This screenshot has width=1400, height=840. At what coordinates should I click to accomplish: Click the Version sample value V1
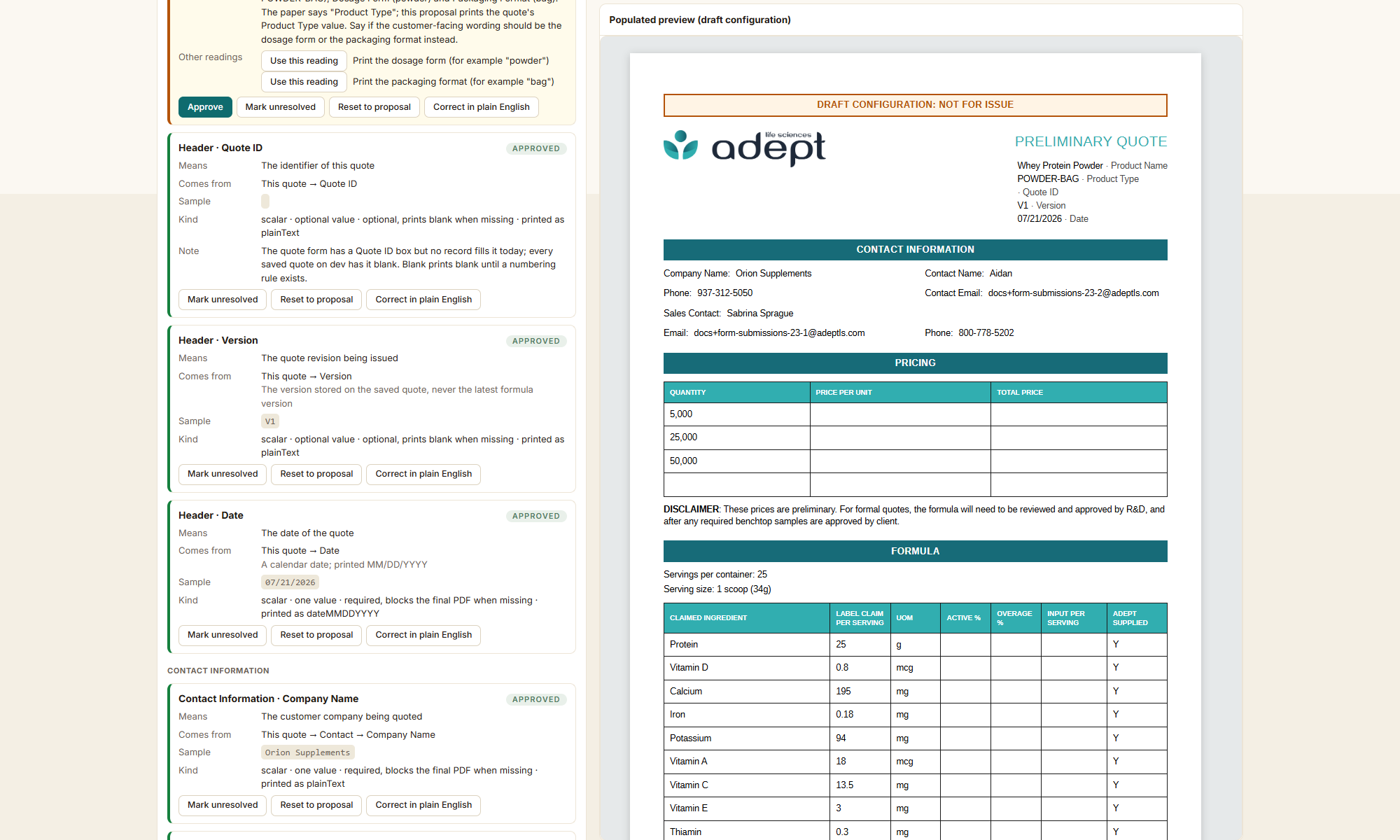(270, 421)
